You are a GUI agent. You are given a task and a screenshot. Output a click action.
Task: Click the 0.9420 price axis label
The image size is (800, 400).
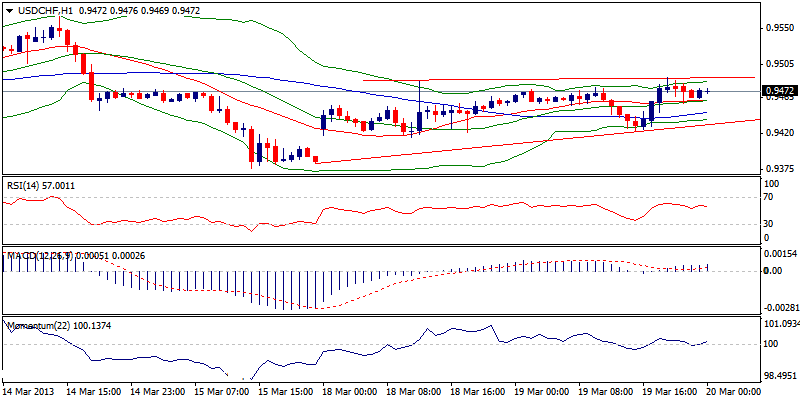778,131
